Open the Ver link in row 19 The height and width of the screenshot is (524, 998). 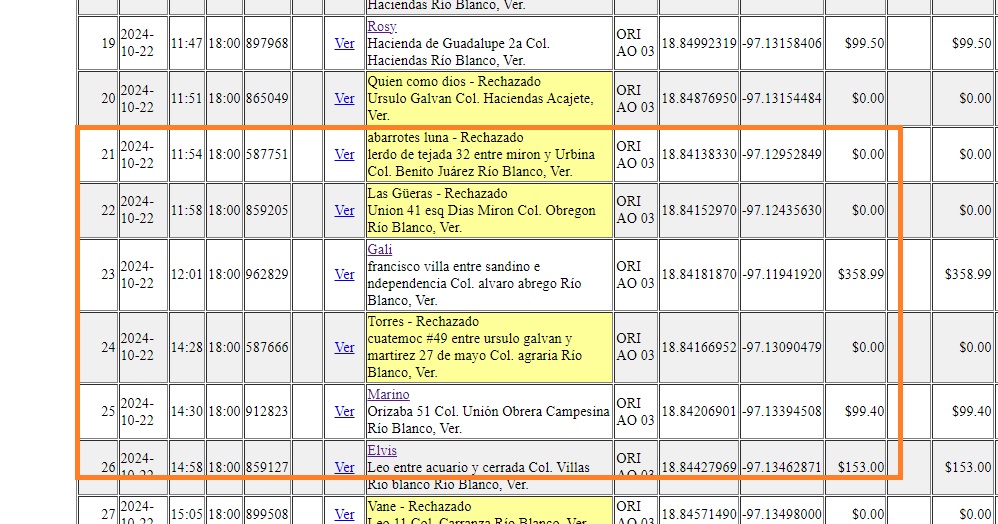344,43
